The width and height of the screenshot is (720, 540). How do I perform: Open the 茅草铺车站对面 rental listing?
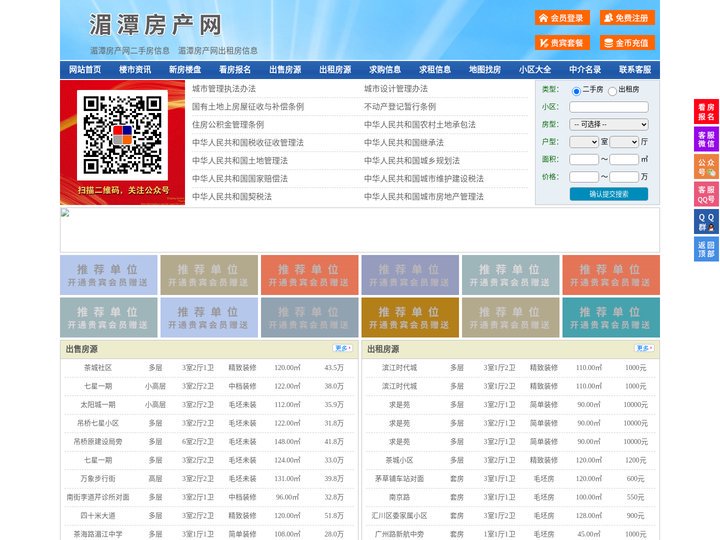[399, 478]
